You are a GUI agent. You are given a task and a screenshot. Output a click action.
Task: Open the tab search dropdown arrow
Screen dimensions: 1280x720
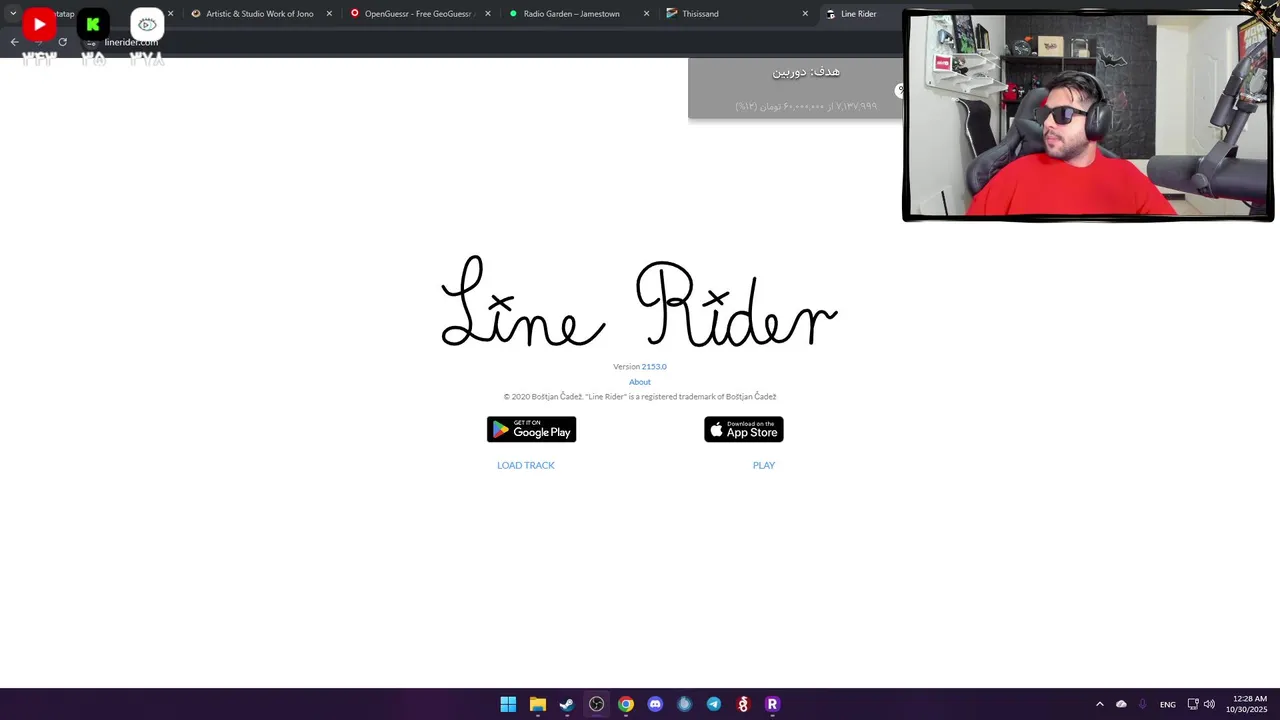coord(13,14)
